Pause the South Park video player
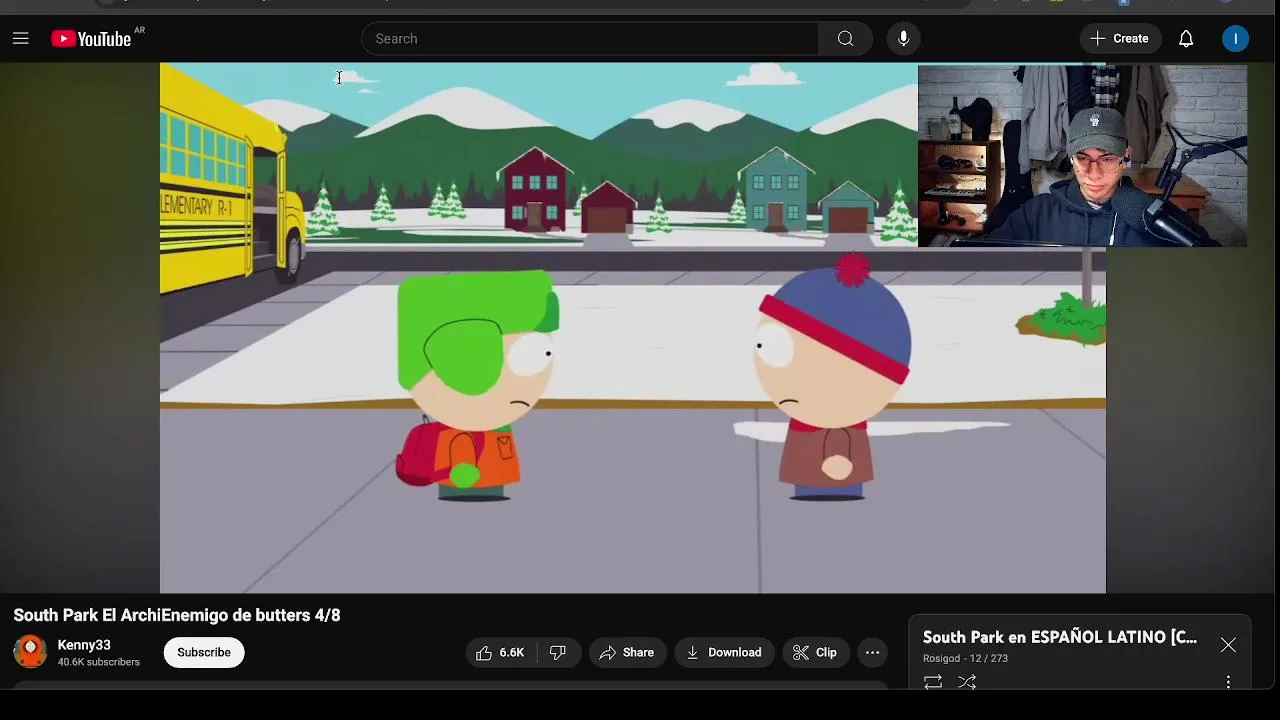 (633, 328)
